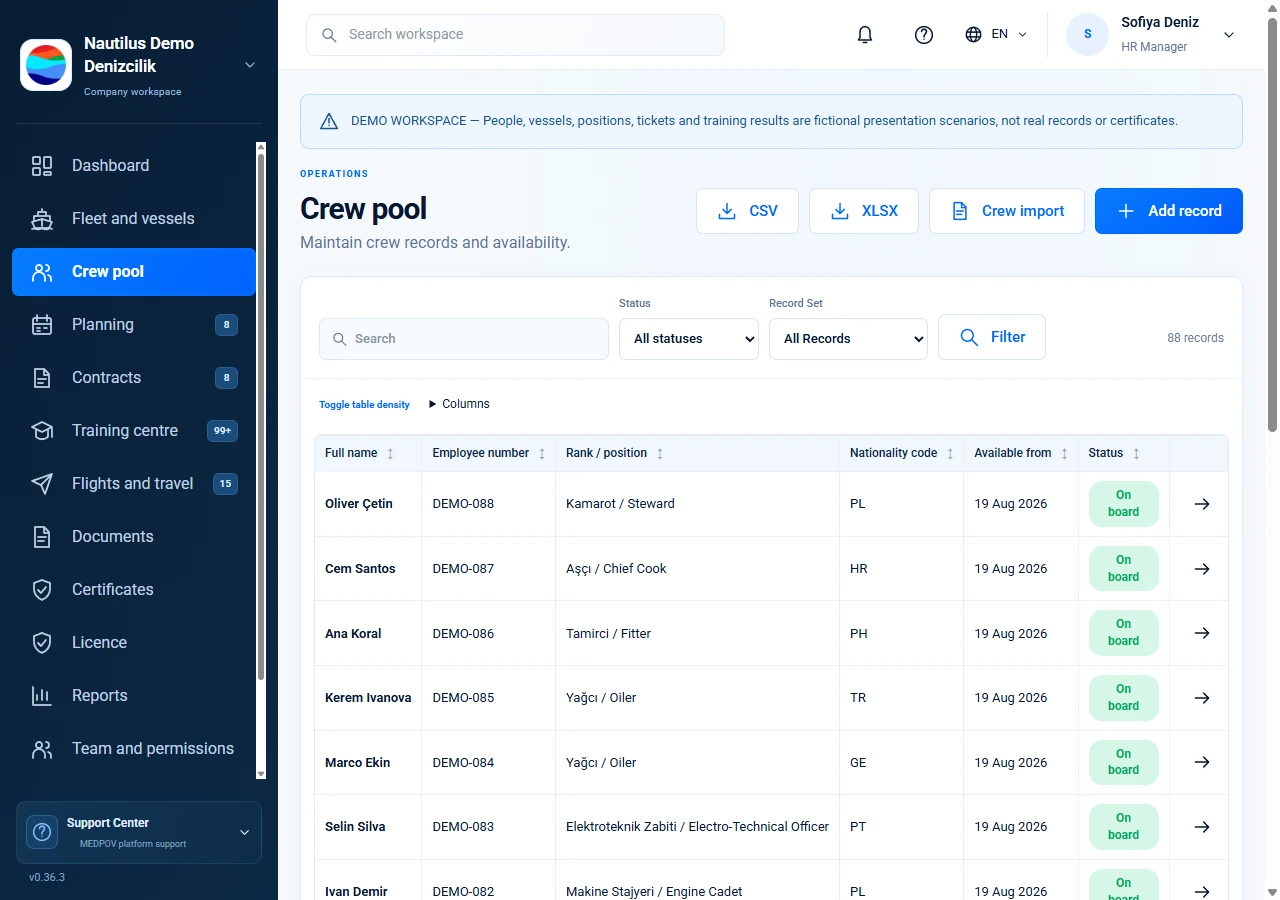Open Sofiya Deniz user menu
Viewport: 1280px width, 900px height.
[1151, 35]
